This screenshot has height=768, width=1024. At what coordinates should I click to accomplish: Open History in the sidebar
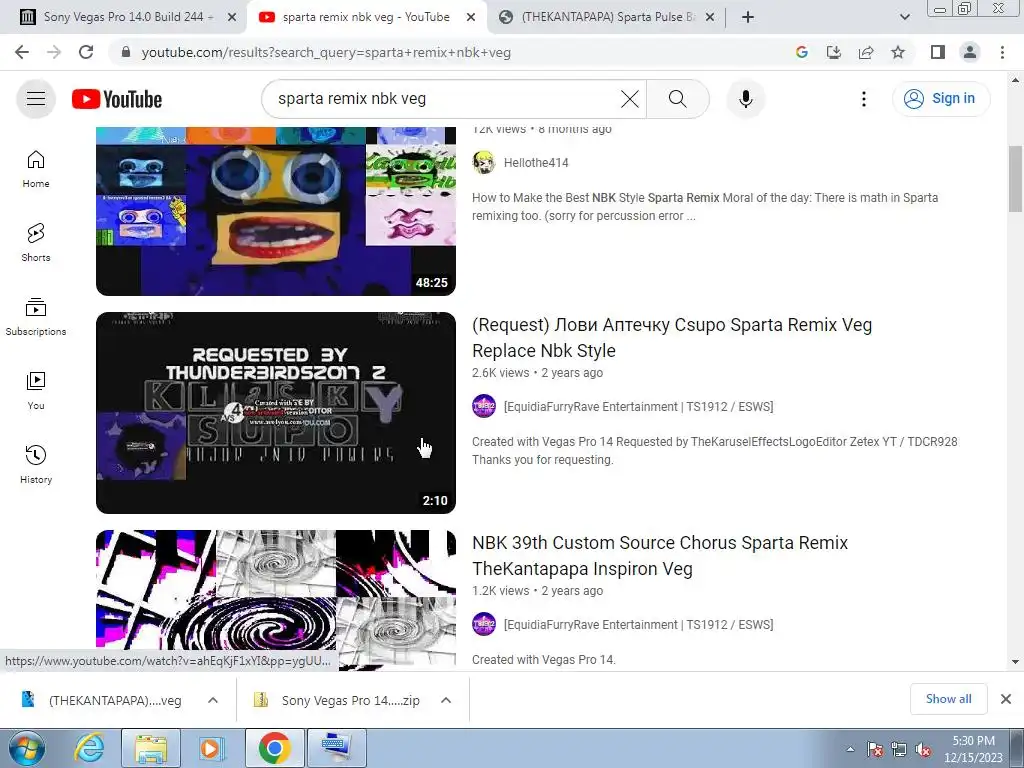[36, 464]
